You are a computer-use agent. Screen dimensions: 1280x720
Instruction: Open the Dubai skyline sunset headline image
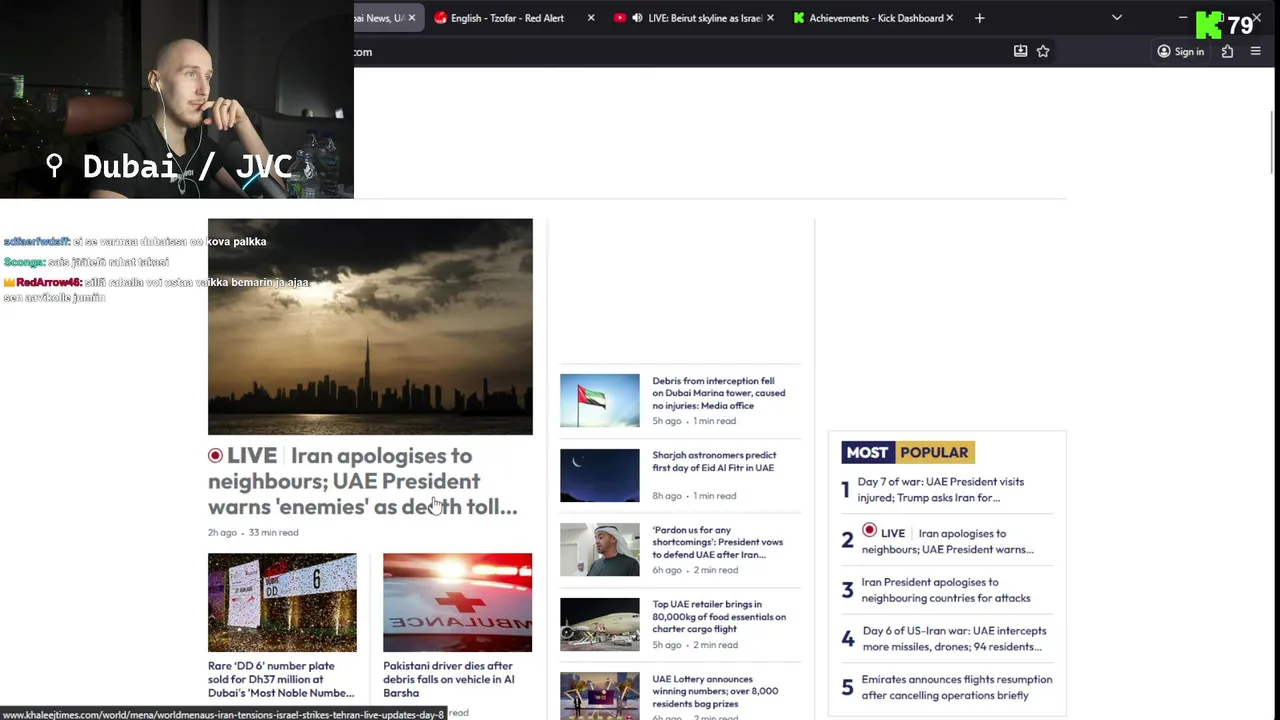[x=370, y=326]
